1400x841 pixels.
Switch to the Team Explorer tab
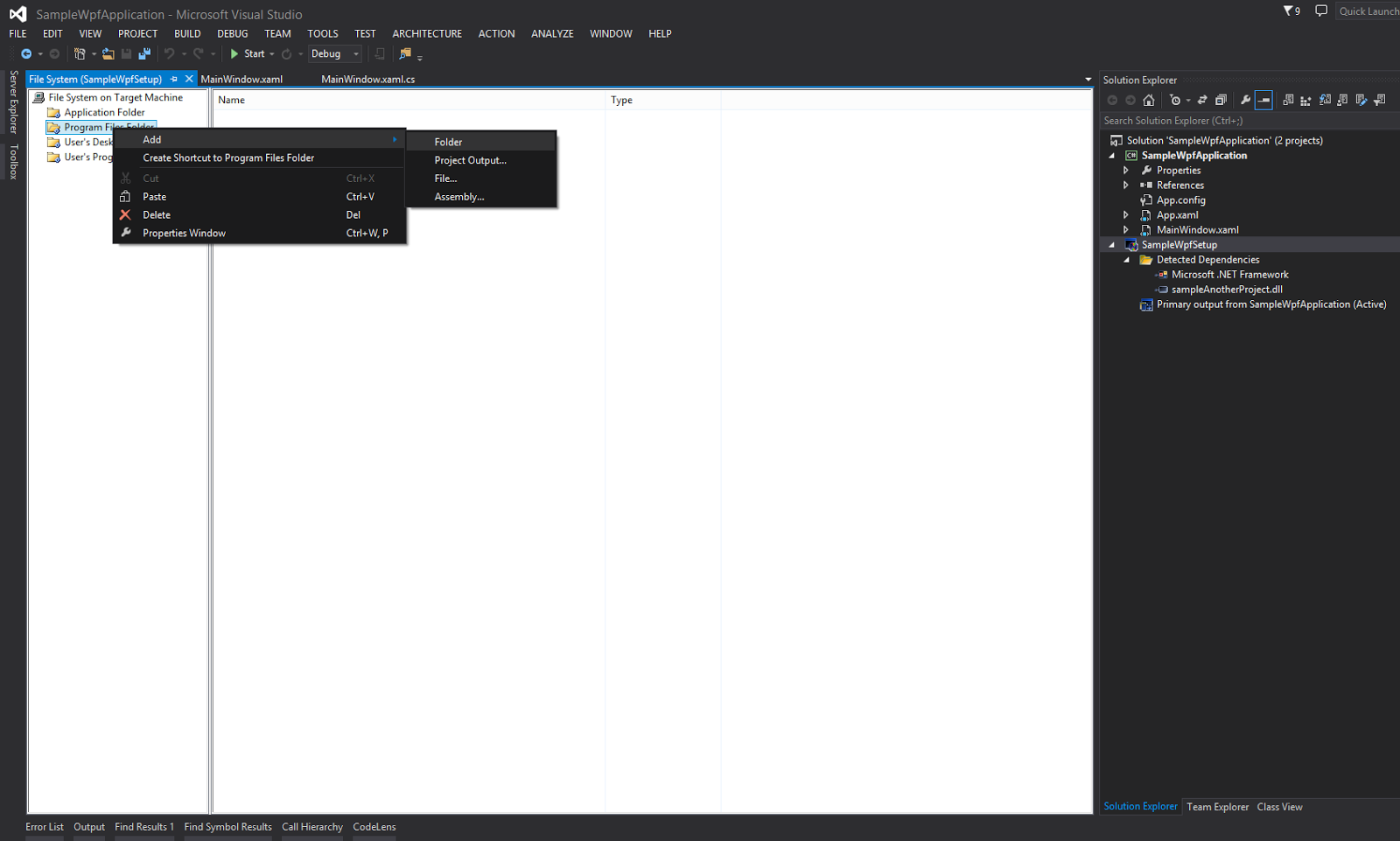point(1217,806)
